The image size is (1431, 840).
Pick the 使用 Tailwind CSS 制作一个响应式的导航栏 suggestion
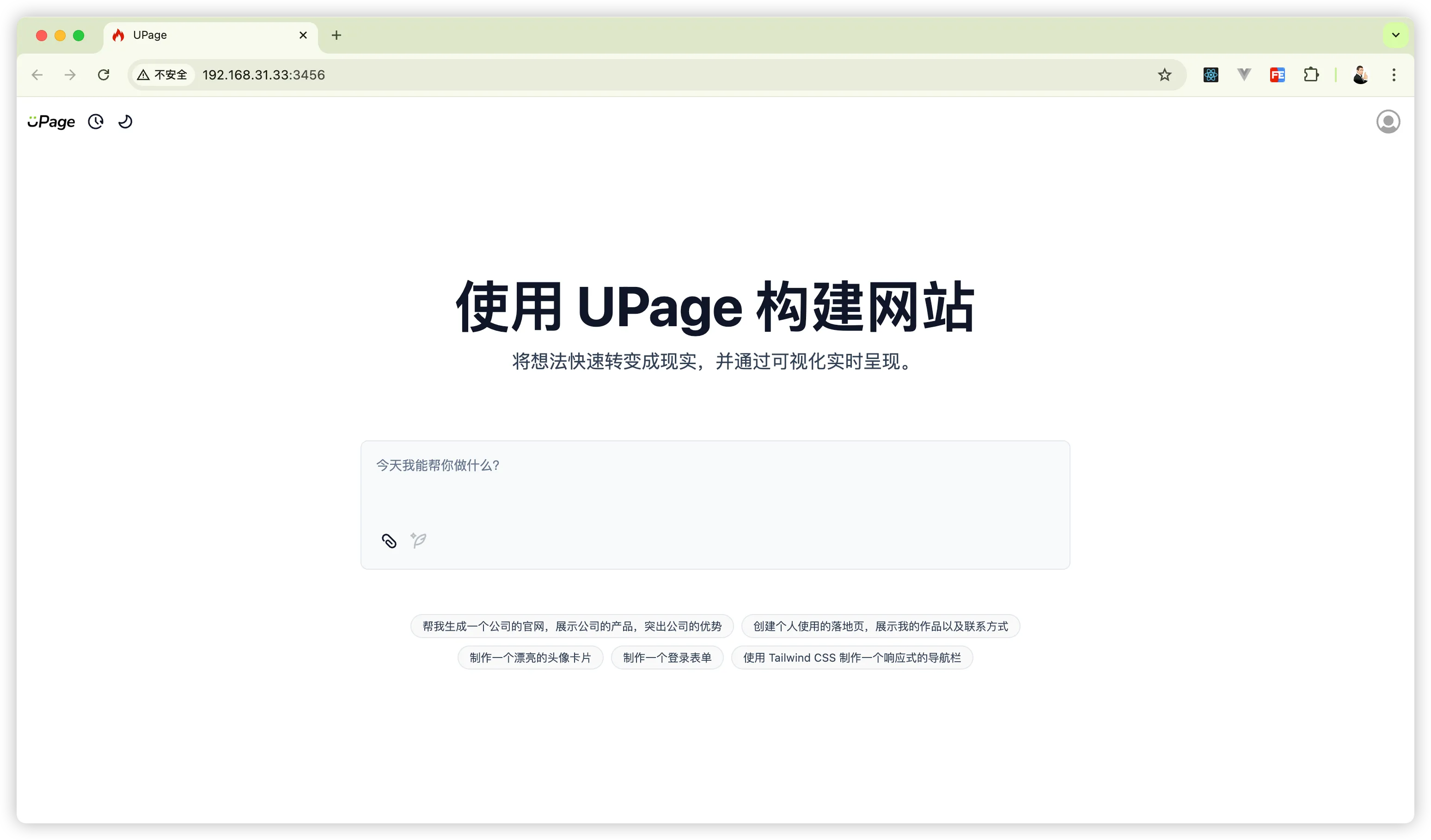(x=852, y=657)
